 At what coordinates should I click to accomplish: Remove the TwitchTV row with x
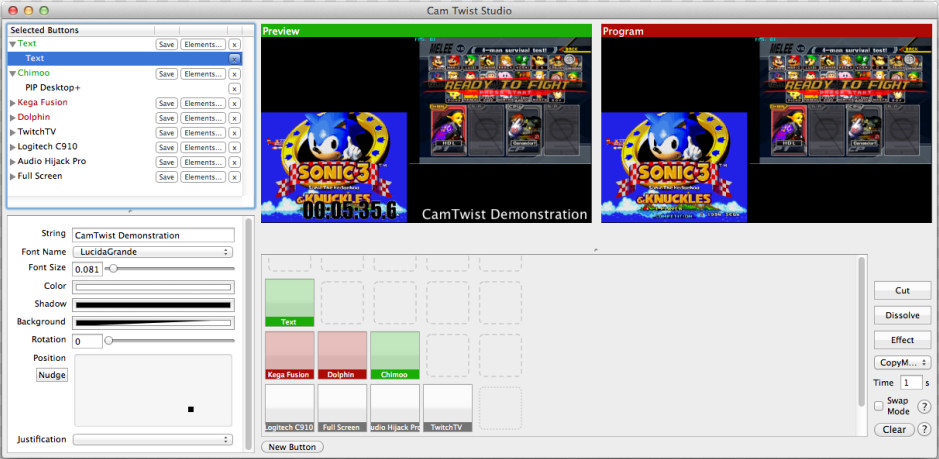click(235, 132)
